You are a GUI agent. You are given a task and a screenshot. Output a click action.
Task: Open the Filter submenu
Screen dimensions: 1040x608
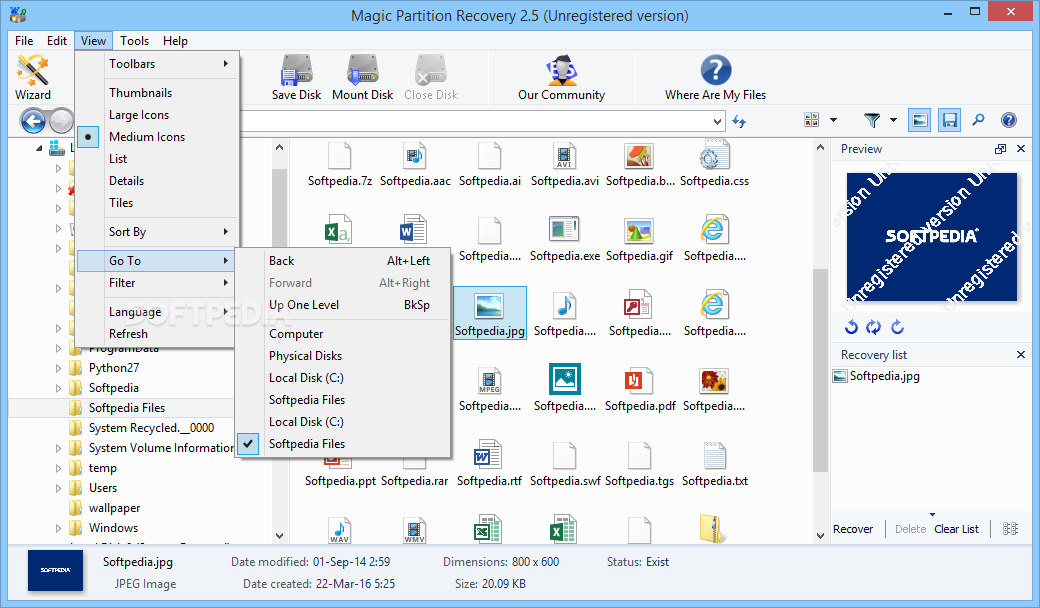(157, 282)
